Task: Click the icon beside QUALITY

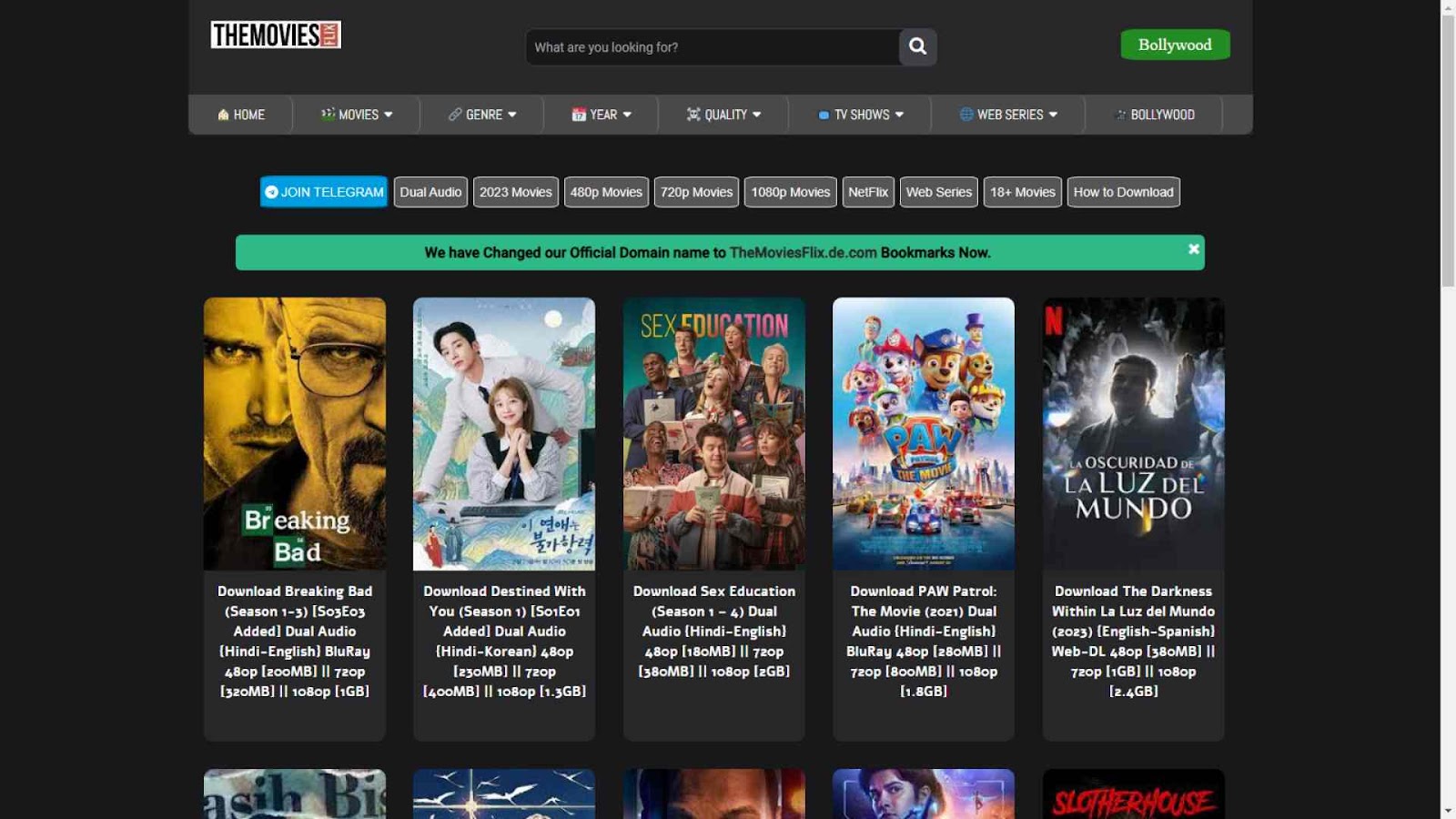Action: (x=693, y=115)
